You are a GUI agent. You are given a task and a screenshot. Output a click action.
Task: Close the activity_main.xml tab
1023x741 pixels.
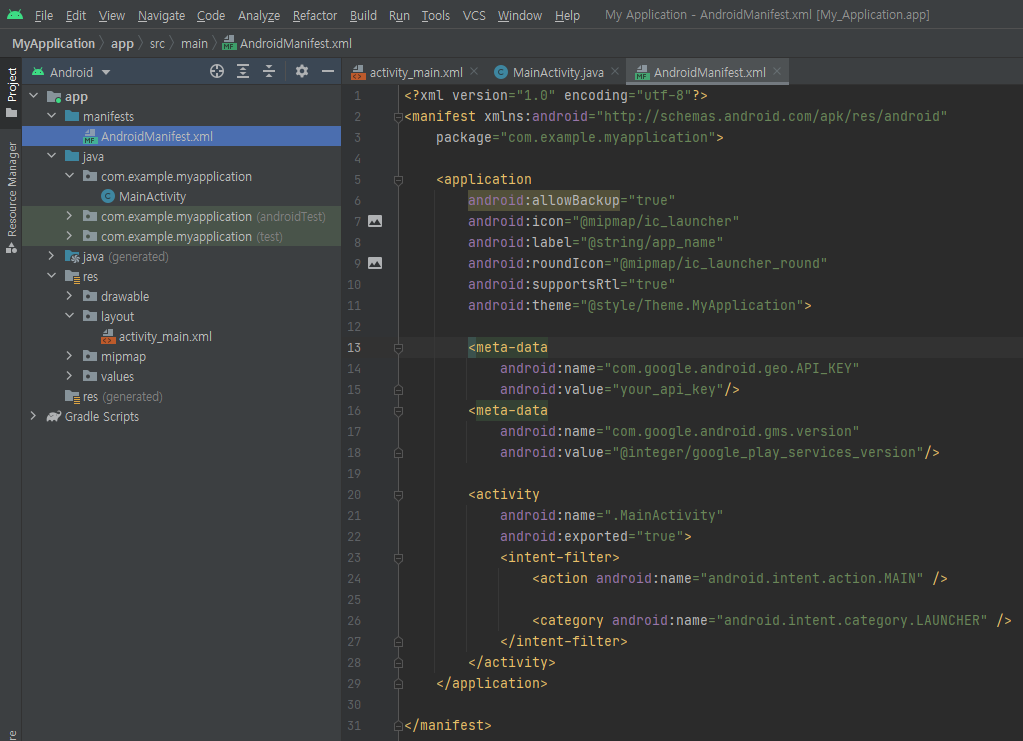click(474, 71)
